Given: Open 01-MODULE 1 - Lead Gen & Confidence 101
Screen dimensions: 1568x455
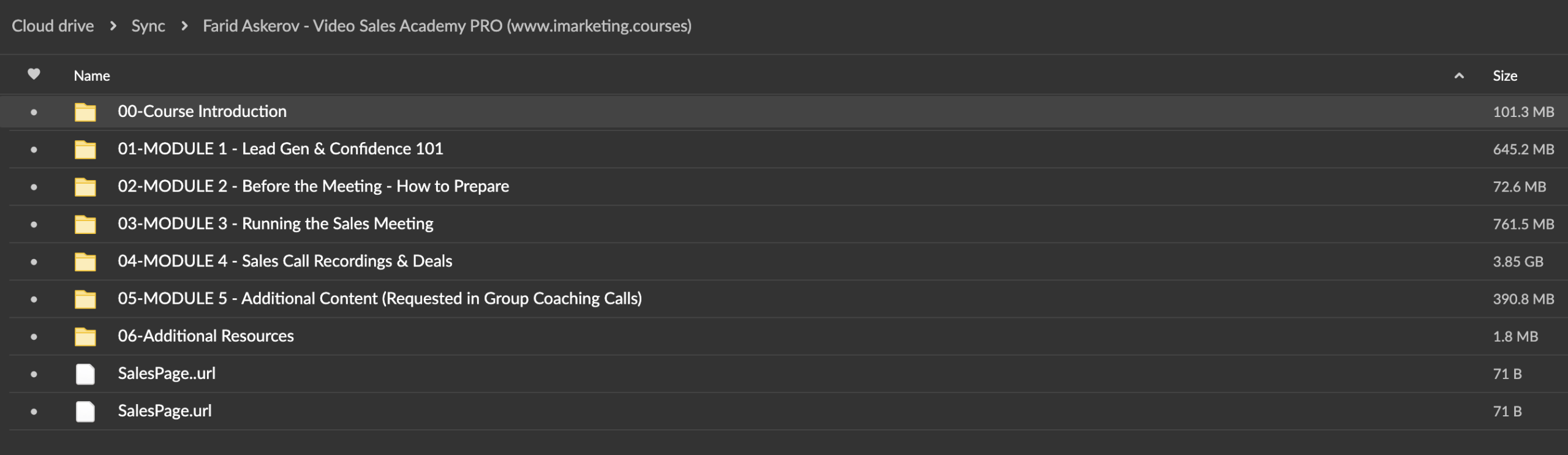Looking at the screenshot, I should click(x=281, y=149).
